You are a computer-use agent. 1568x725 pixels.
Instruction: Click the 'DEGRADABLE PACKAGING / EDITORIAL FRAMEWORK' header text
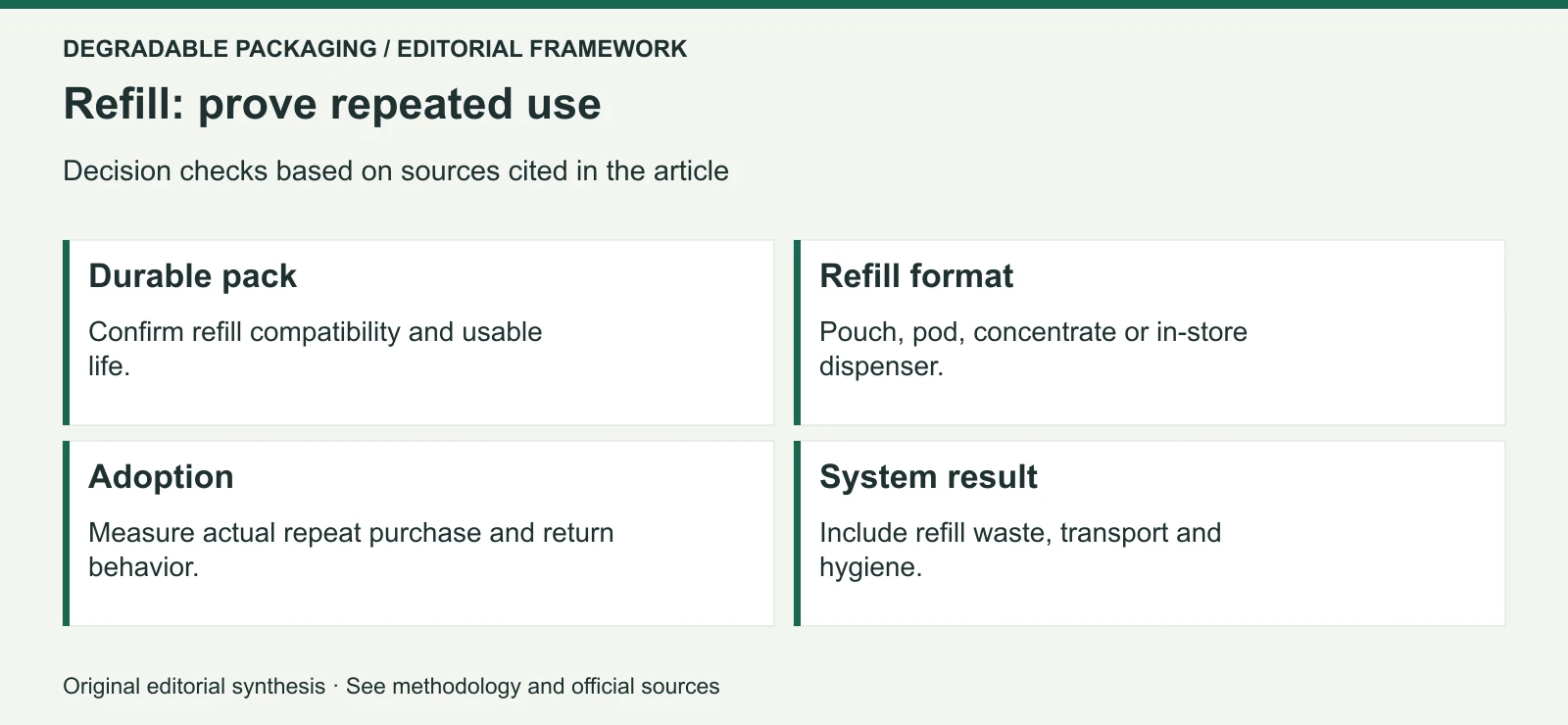374,49
